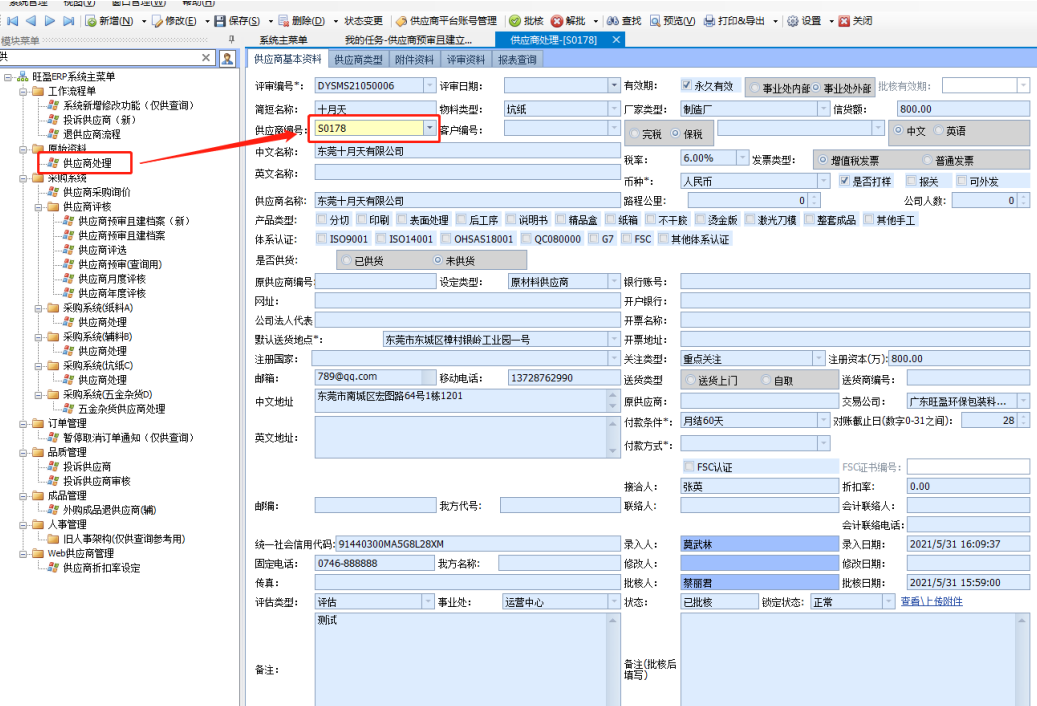1037x706 pixels.
Task: Open the 设置 gear settings
Action: 792,21
